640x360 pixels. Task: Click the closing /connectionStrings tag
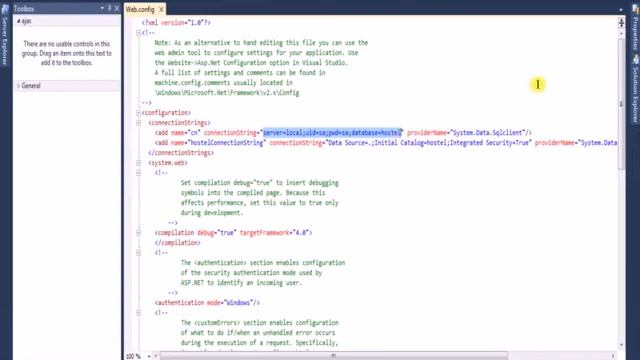181,153
